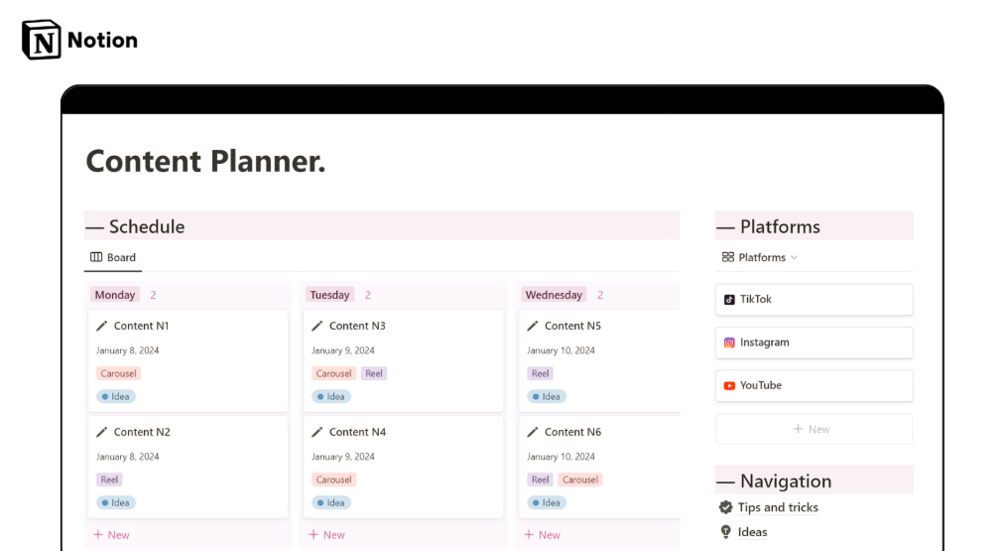Screen dimensions: 1005x551
Task: Click the Idea status on Content N4
Action: click(x=331, y=503)
